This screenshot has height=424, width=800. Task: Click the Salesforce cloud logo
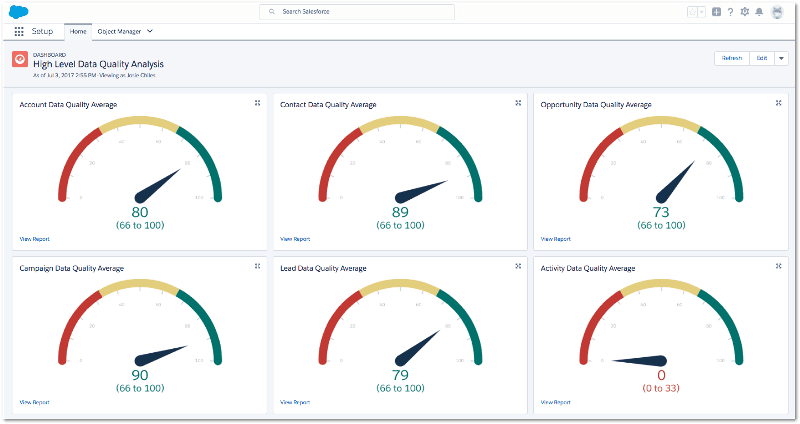[20, 12]
